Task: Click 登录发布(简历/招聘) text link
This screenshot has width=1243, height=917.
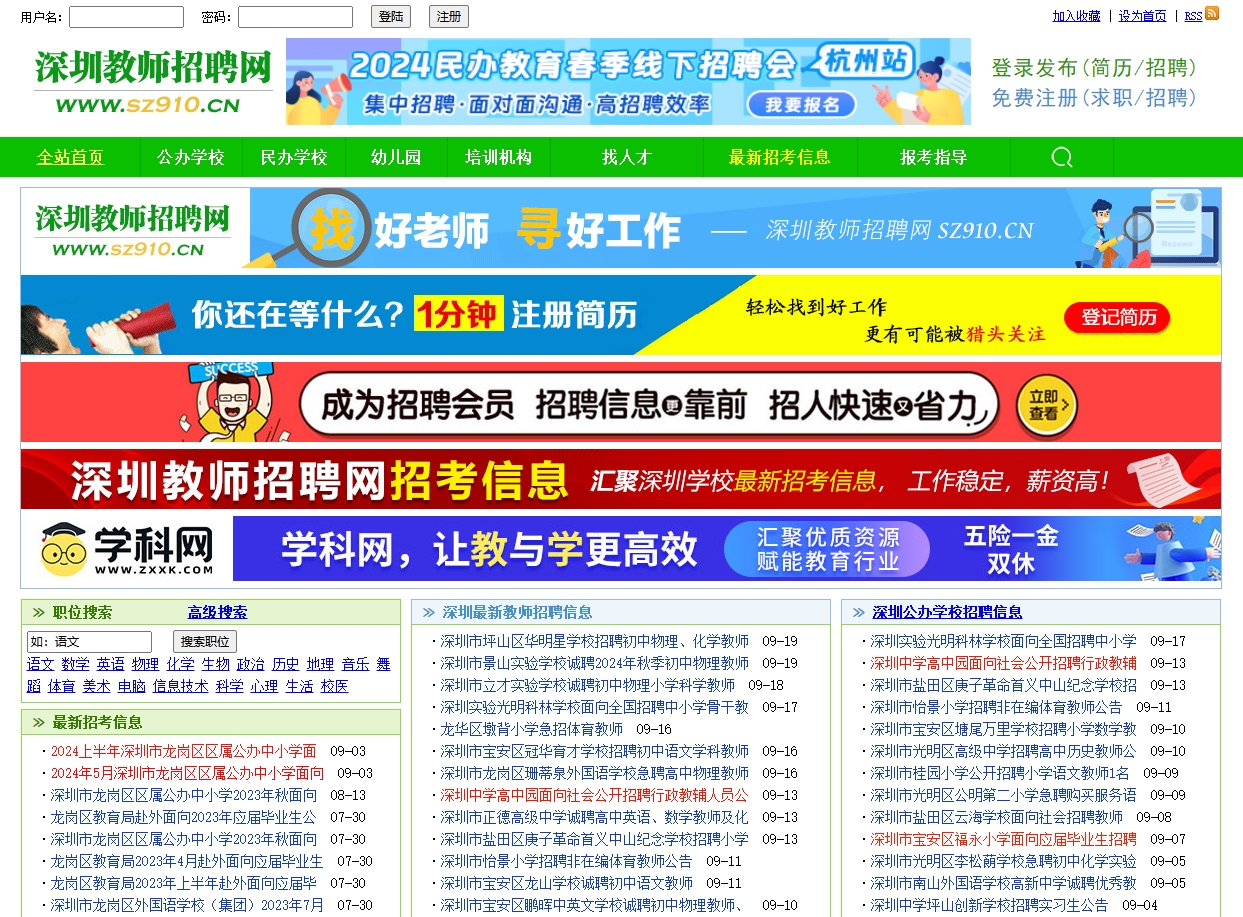Action: click(x=1094, y=68)
